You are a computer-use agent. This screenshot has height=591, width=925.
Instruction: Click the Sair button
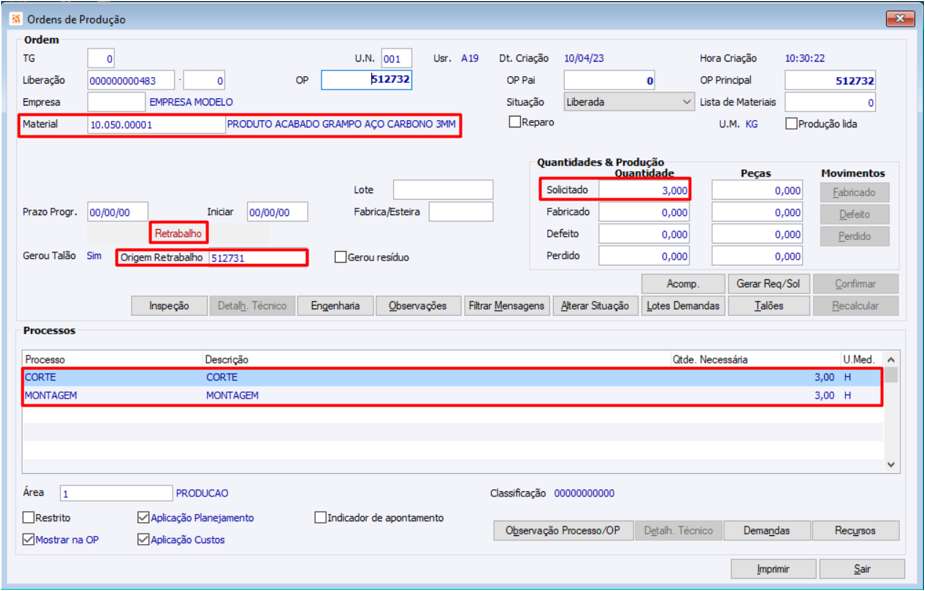click(x=862, y=569)
